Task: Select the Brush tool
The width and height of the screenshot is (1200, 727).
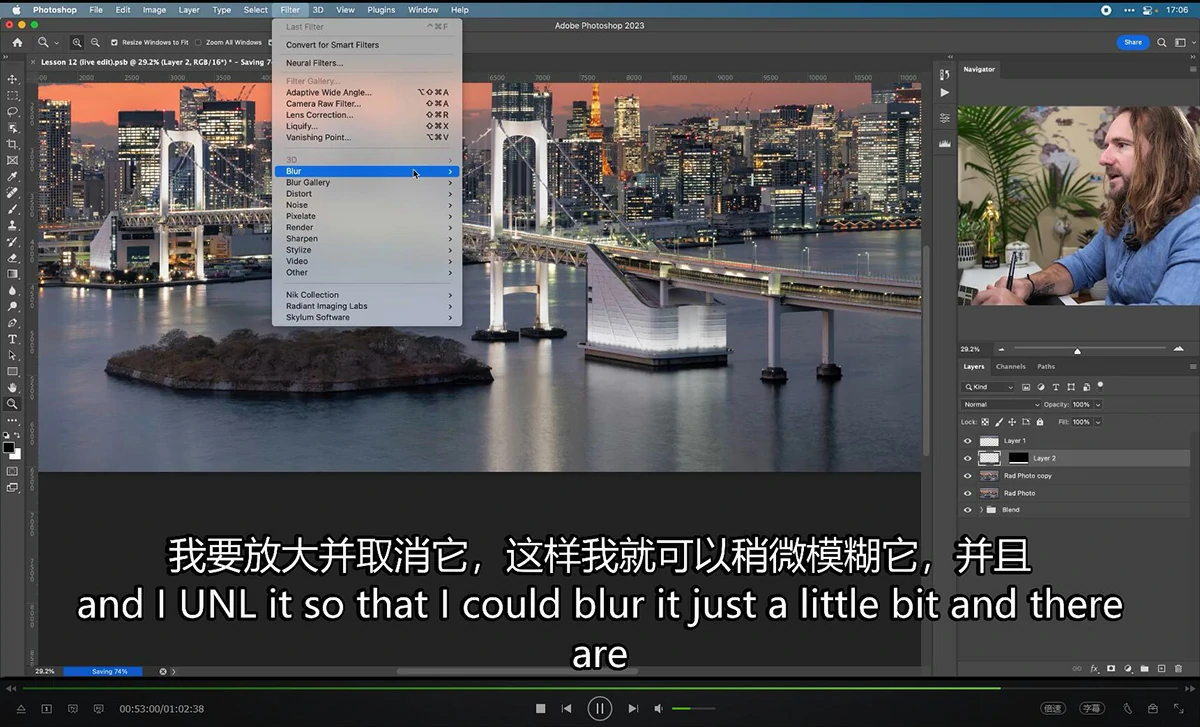Action: pos(12,209)
